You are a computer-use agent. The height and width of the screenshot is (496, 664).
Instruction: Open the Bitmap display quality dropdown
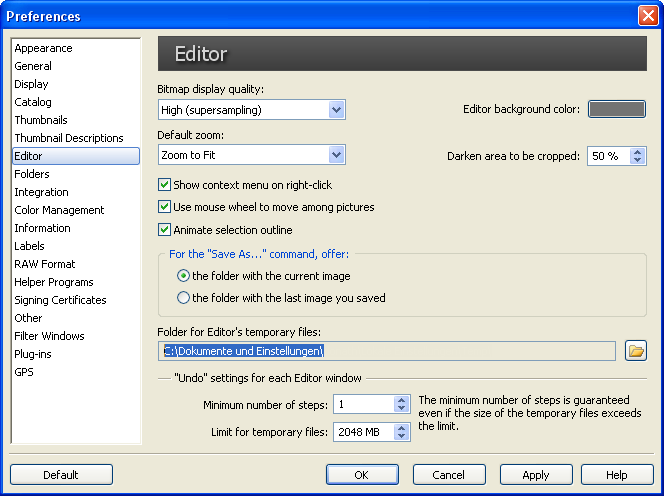337,110
